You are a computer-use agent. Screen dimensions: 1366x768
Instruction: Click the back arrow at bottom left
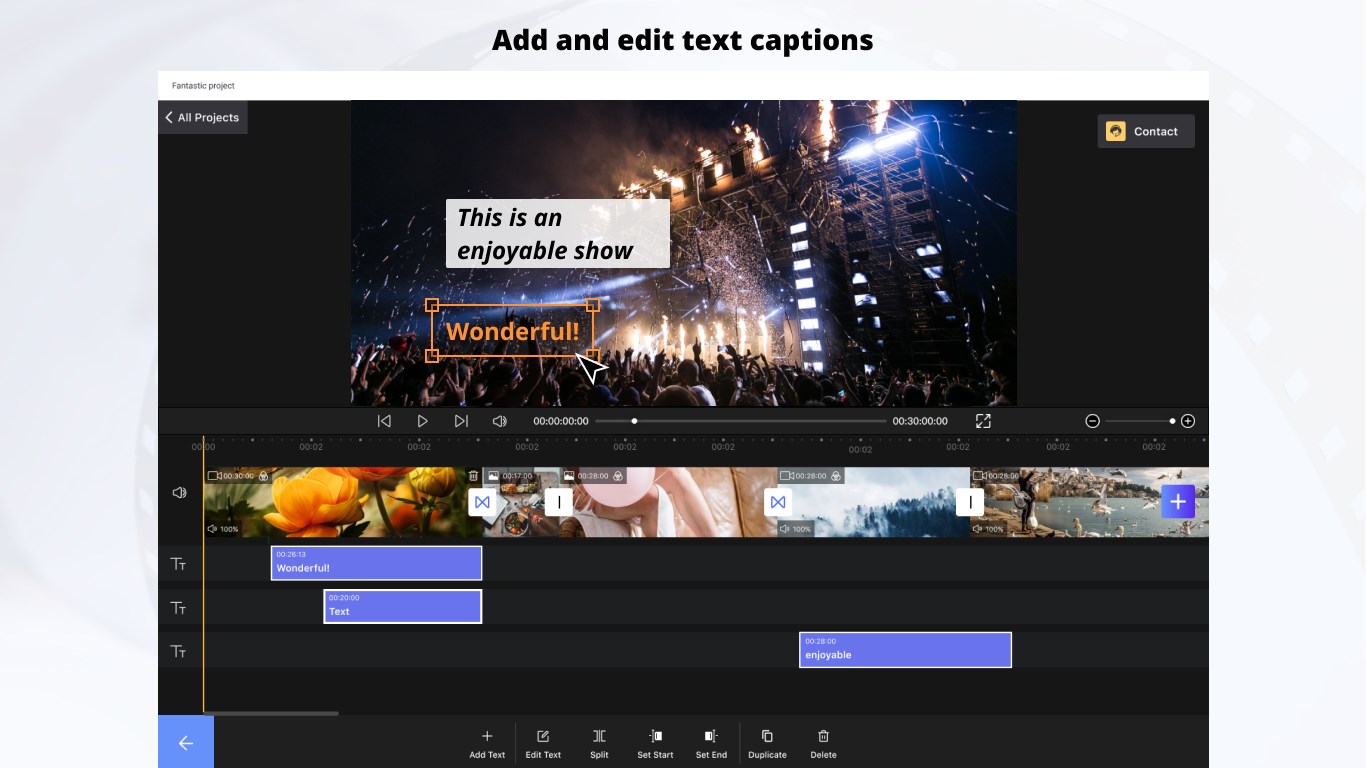coord(185,742)
